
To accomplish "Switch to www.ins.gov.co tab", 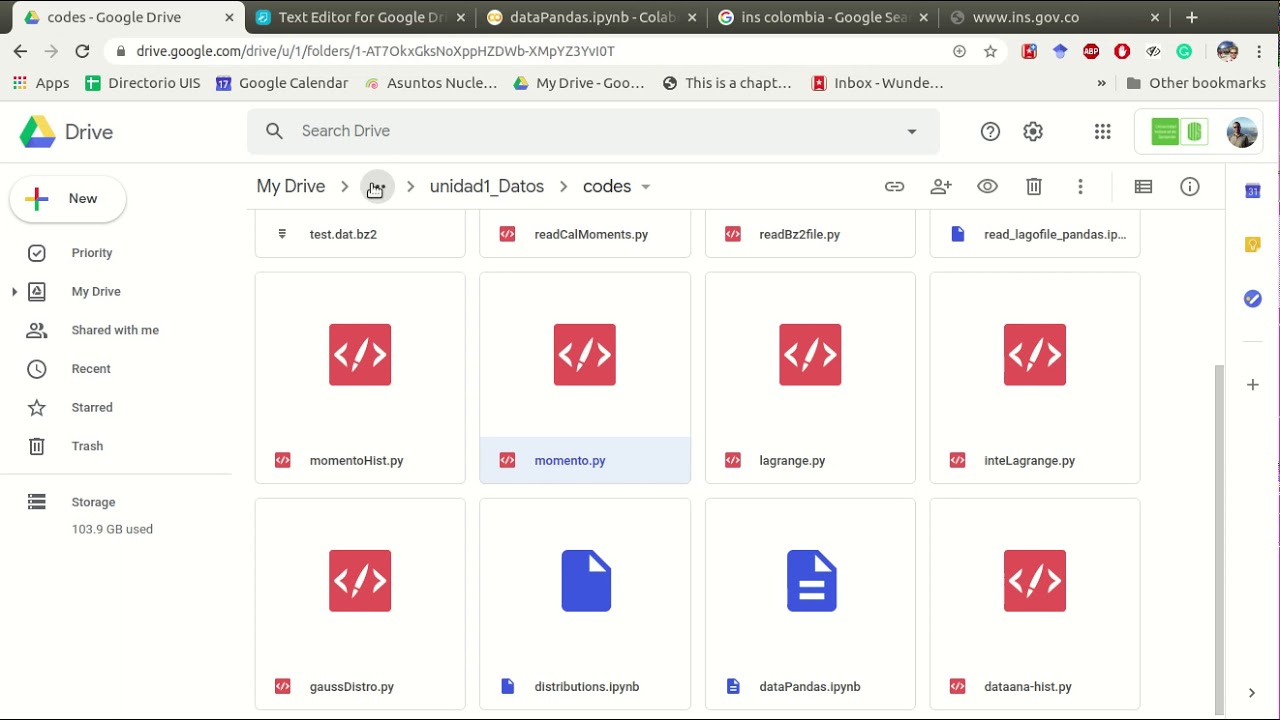I will [x=1052, y=17].
